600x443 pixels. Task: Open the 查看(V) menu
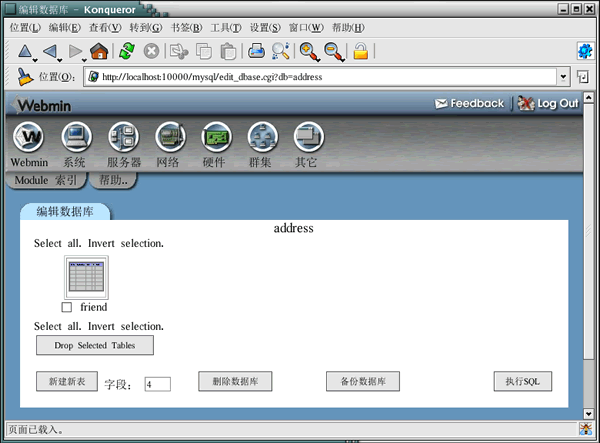tap(105, 28)
